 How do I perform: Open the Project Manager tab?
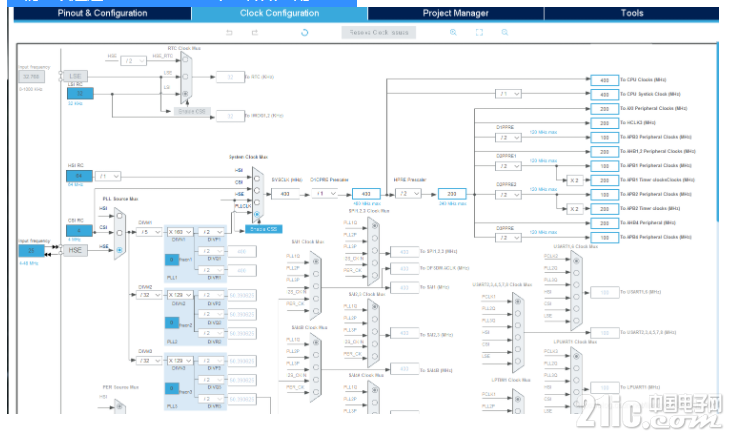[455, 13]
